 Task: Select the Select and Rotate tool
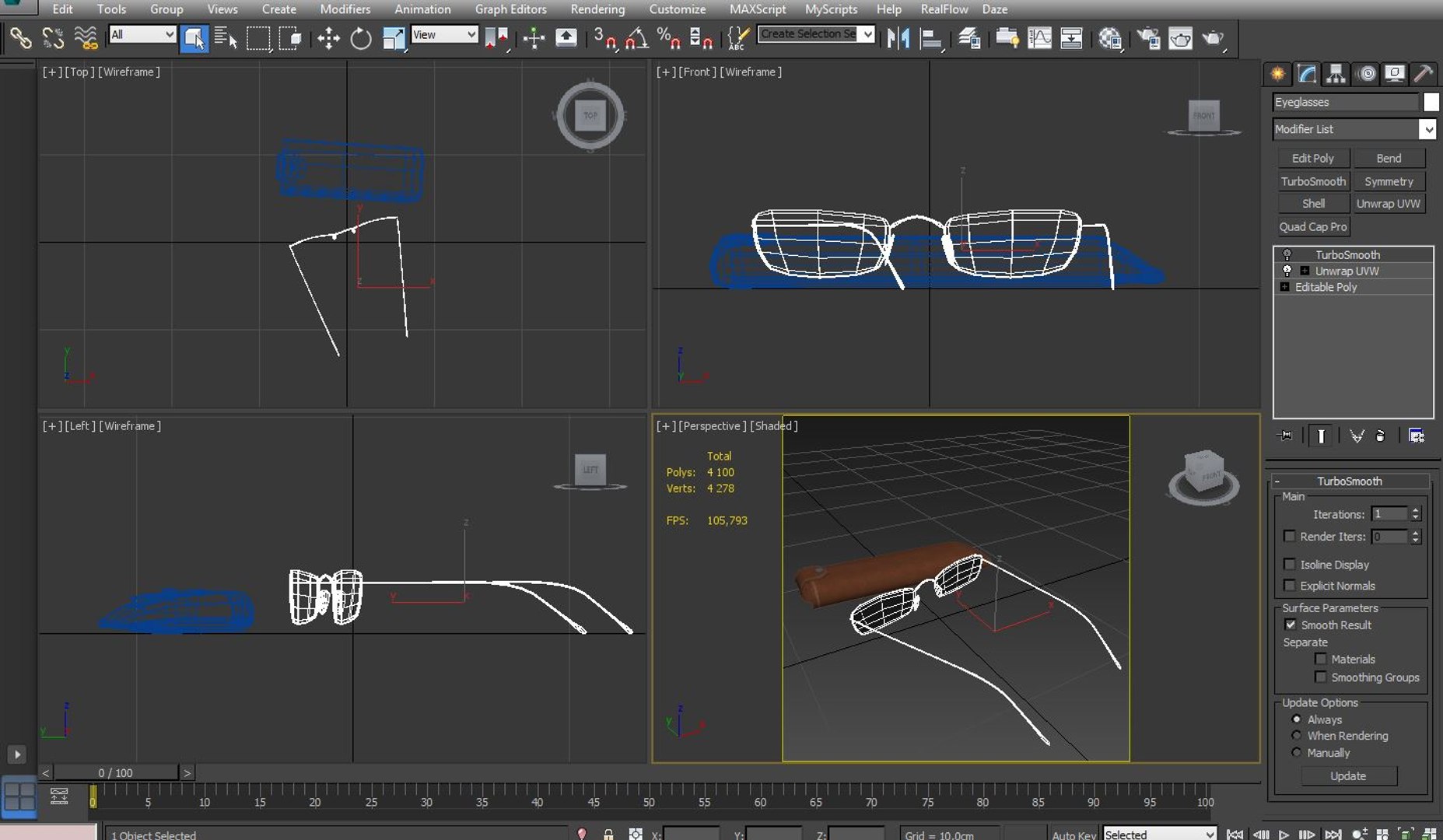[x=361, y=38]
